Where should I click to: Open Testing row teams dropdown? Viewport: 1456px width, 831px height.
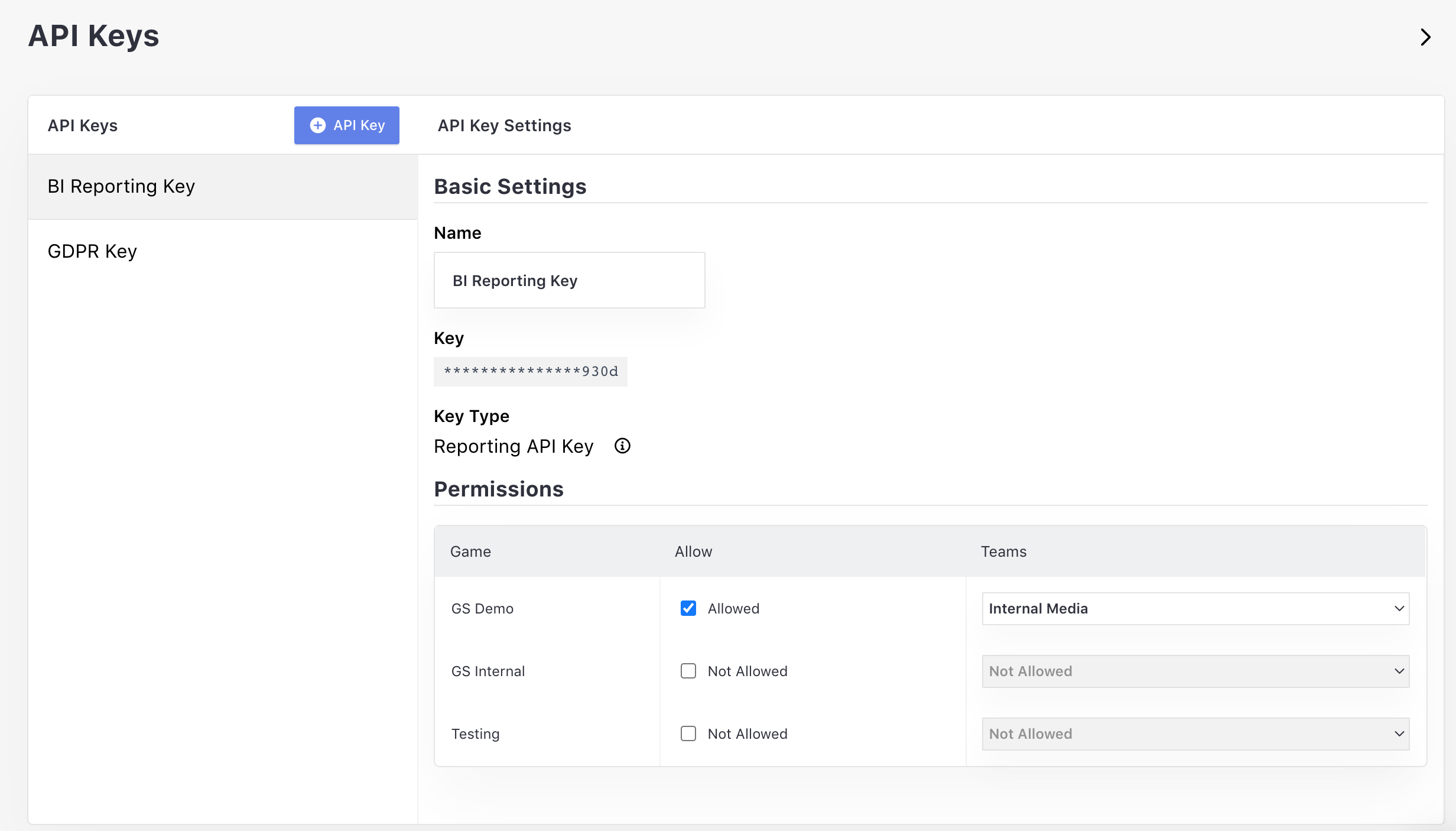[1195, 734]
